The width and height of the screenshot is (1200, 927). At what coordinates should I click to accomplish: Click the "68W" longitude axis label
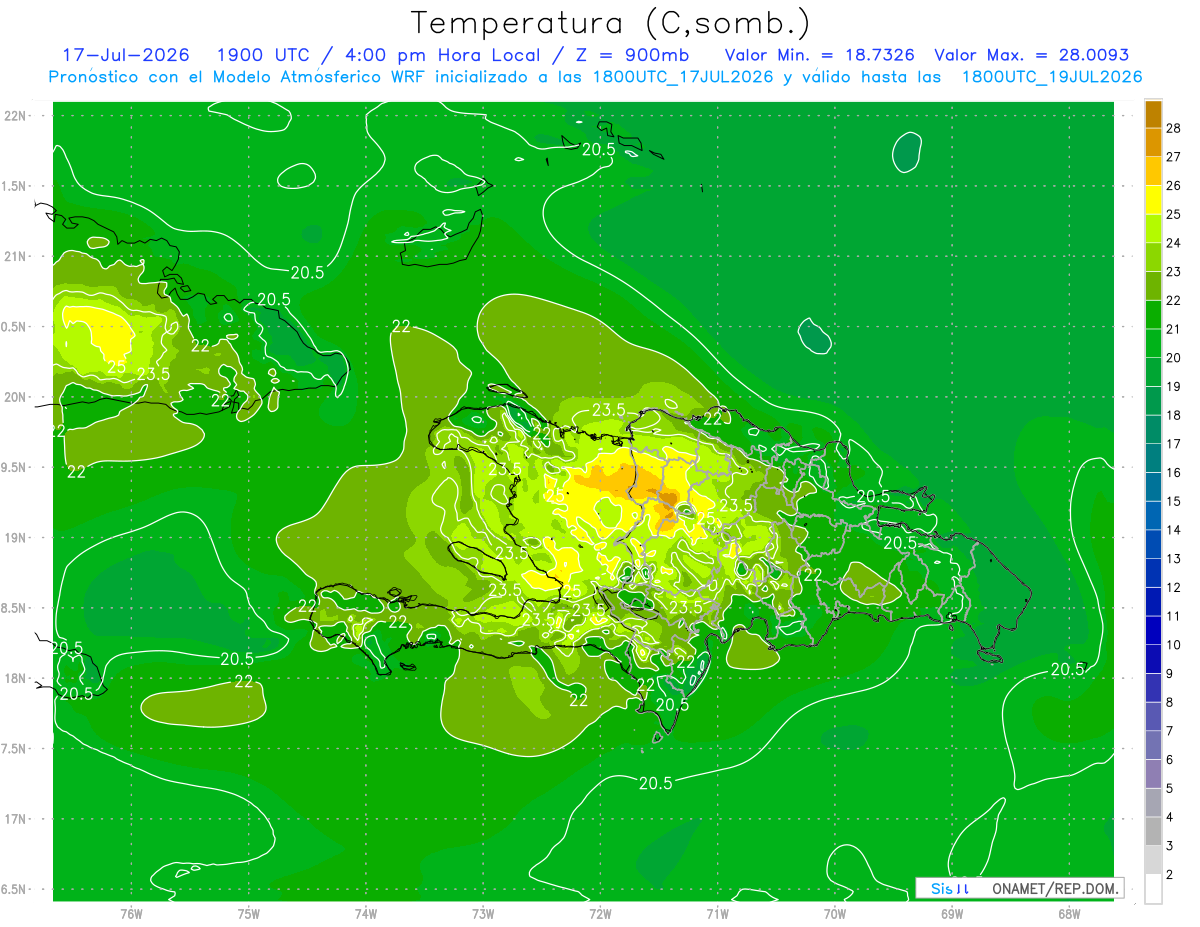tap(1068, 914)
